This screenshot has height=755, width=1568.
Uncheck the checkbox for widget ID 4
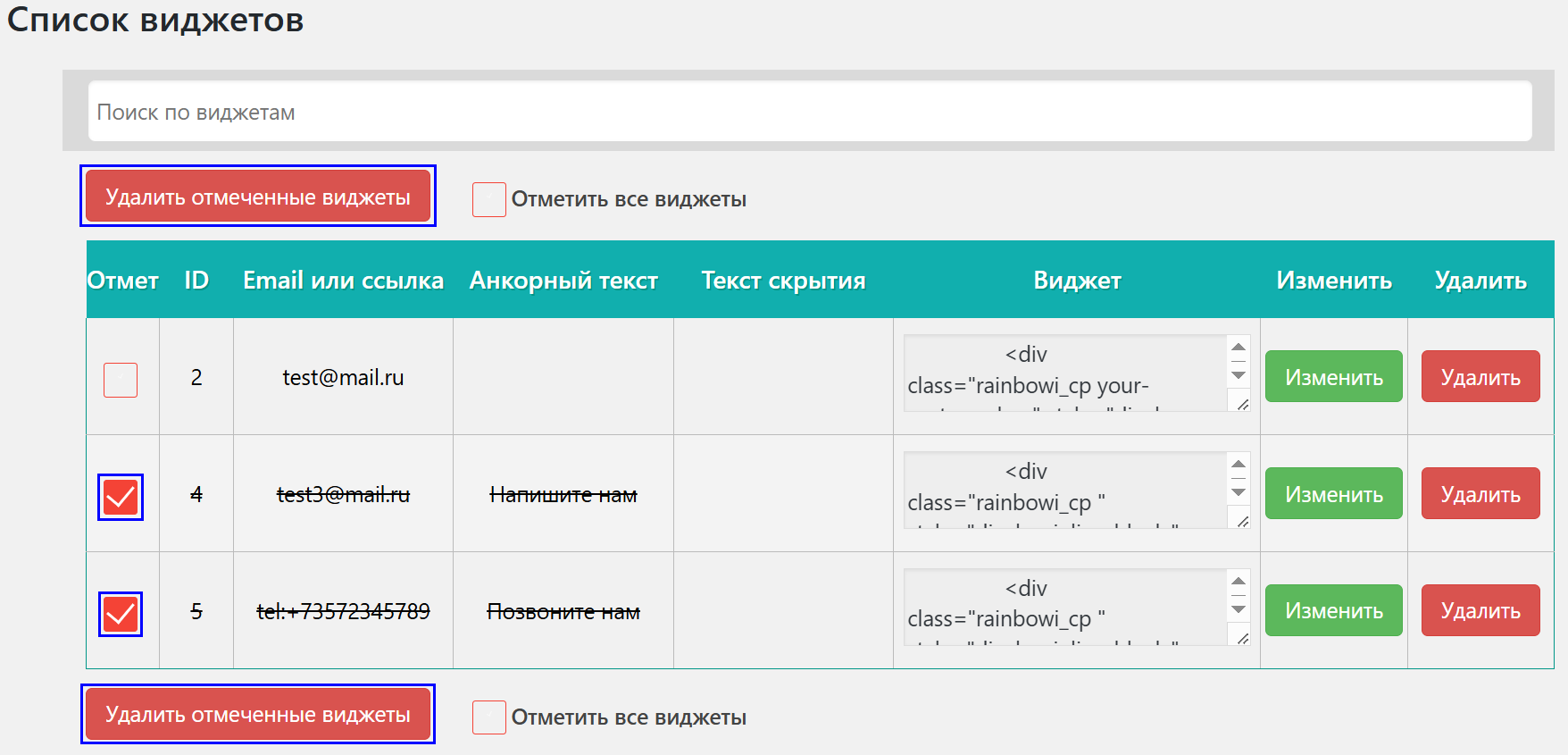coord(121,498)
